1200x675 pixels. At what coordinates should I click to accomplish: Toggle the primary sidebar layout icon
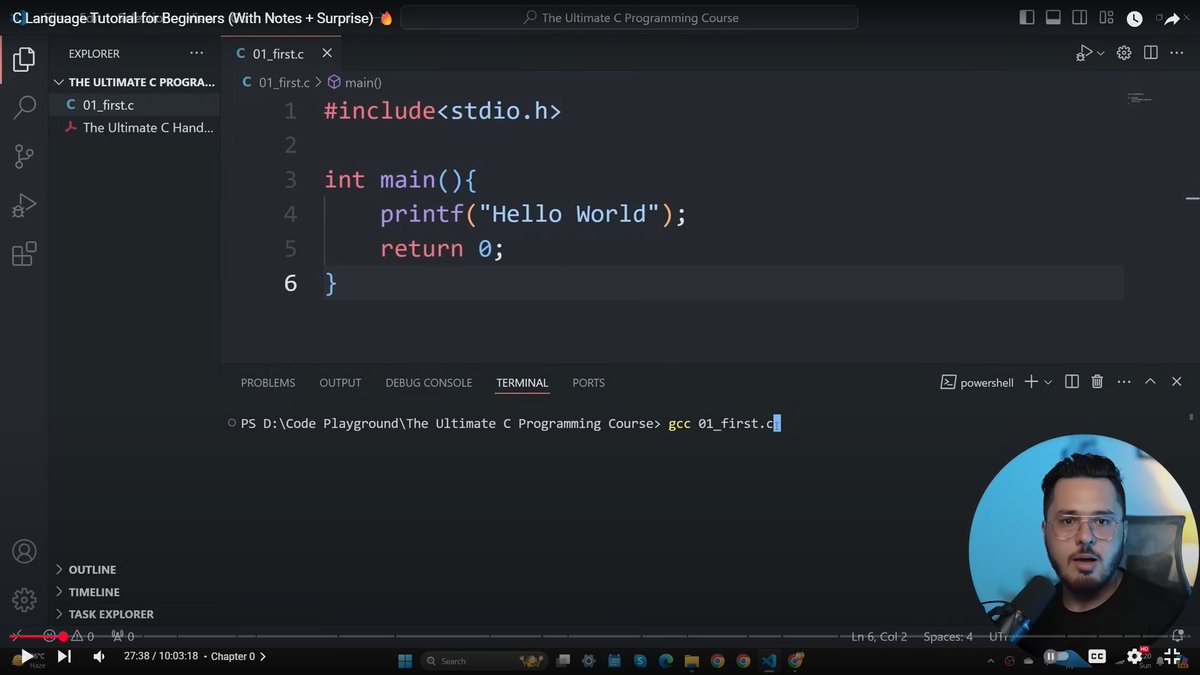click(1027, 18)
